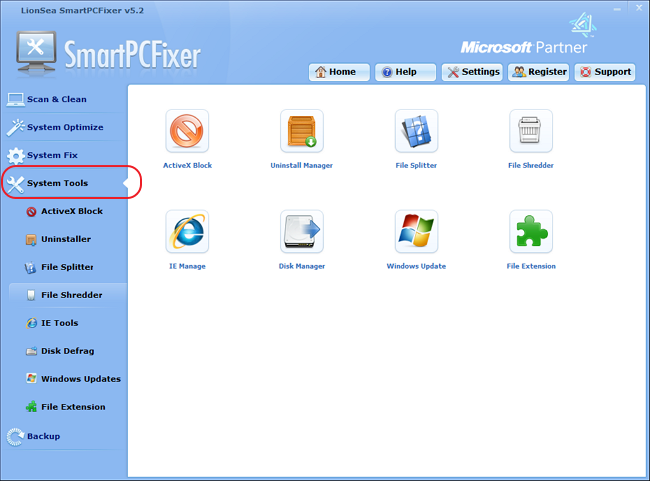
Task: Select File Shredder in the sidebar
Action: (68, 295)
